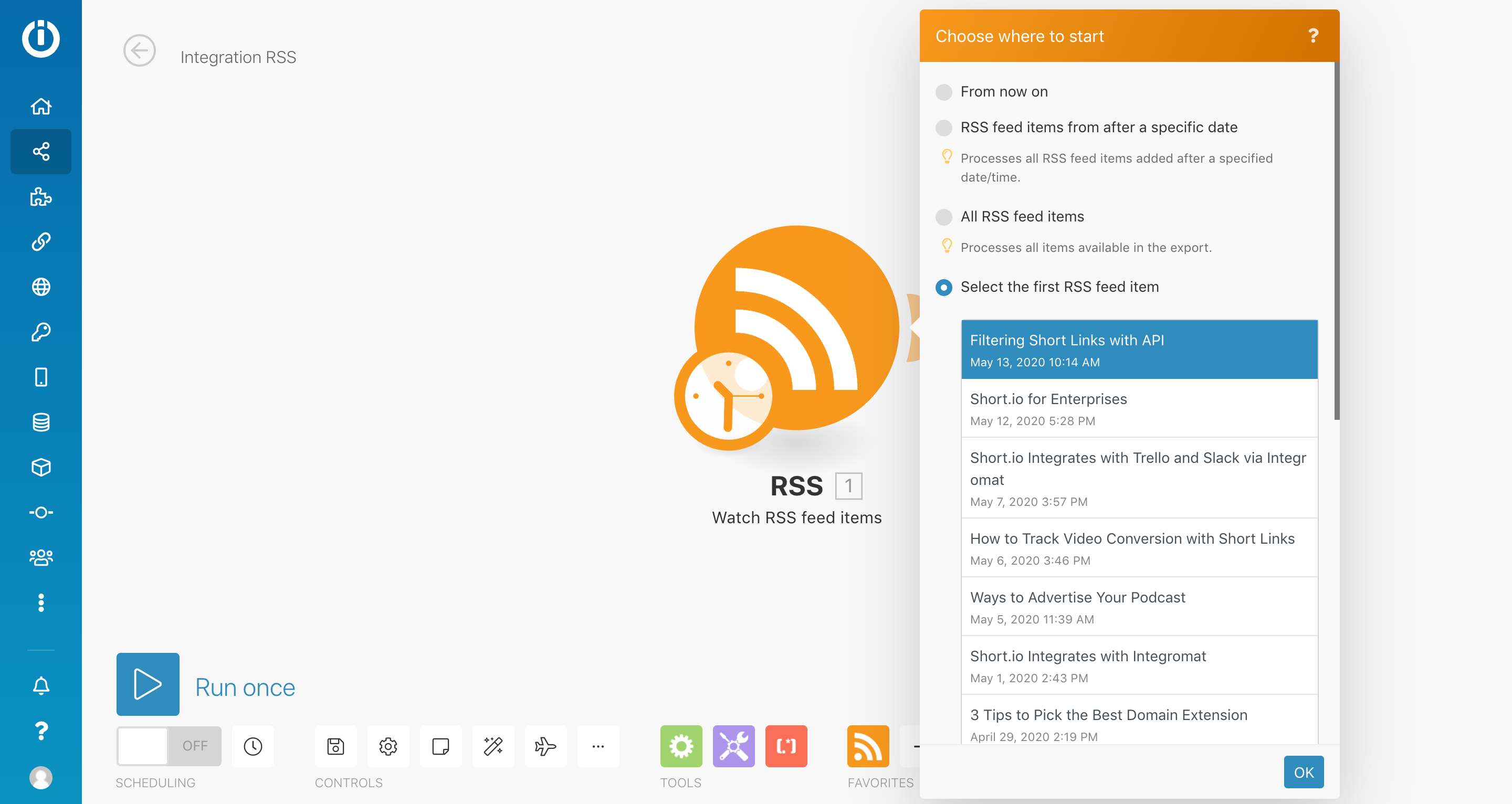1512x804 pixels.
Task: Click the save scenario disk icon
Action: [x=336, y=746]
